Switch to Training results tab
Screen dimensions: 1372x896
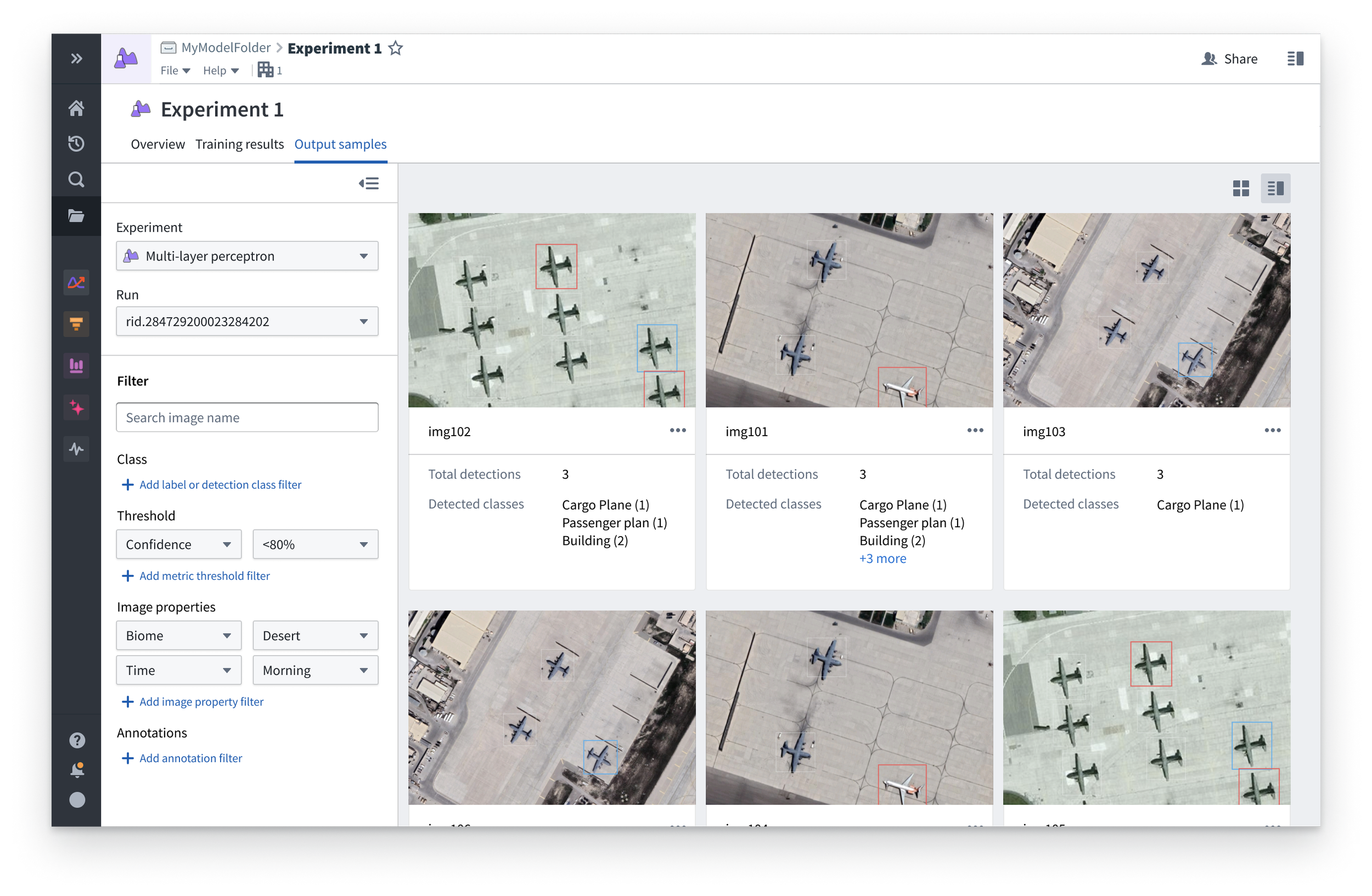point(239,144)
